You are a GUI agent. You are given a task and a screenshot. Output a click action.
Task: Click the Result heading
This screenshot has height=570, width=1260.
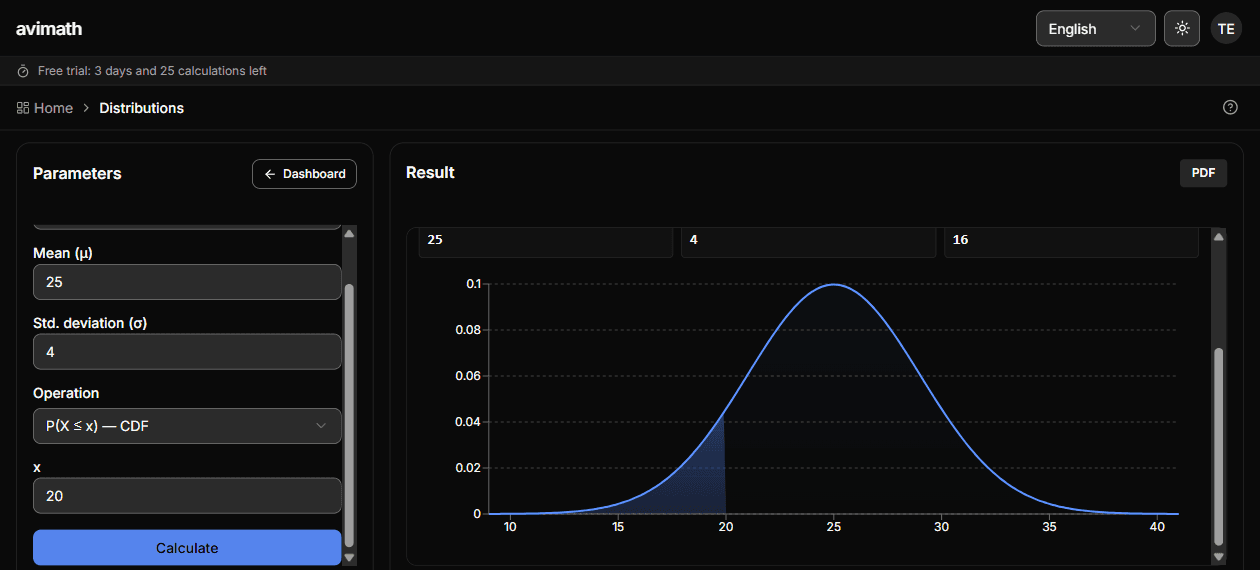(430, 173)
